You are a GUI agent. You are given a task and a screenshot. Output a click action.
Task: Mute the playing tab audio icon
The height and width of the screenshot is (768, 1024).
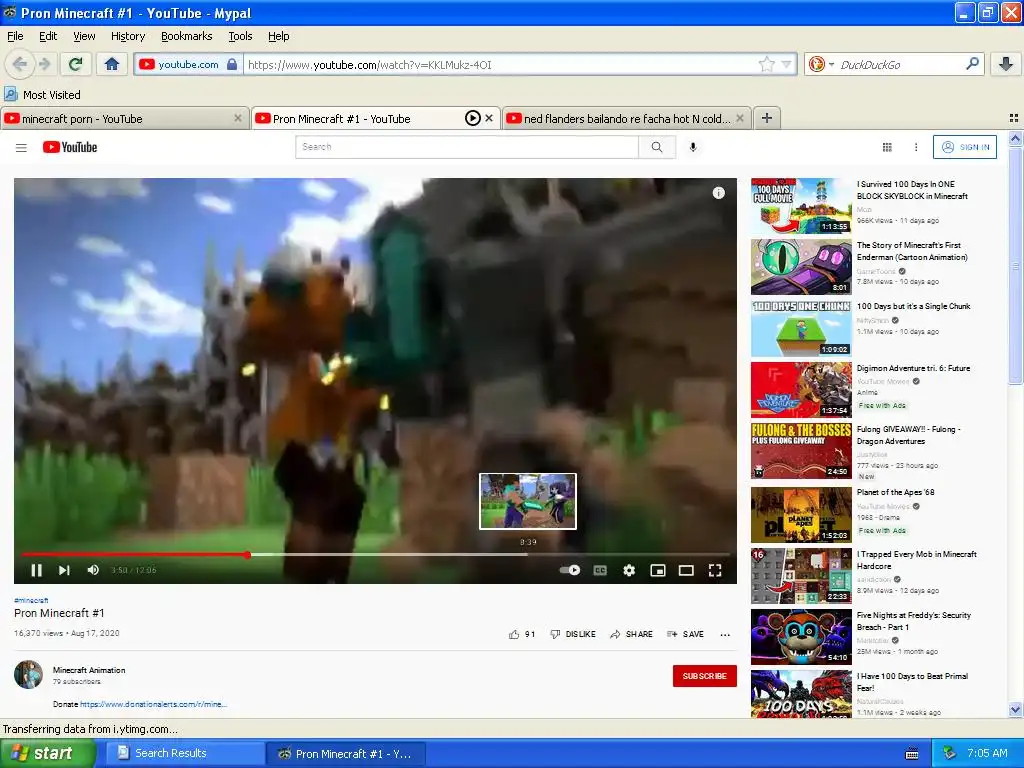pos(472,118)
